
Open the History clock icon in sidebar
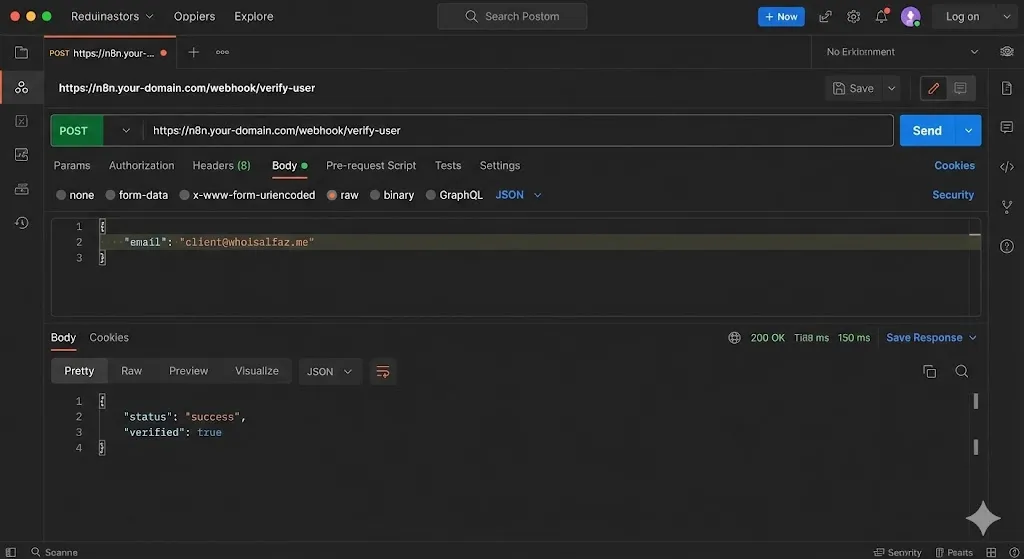(22, 223)
